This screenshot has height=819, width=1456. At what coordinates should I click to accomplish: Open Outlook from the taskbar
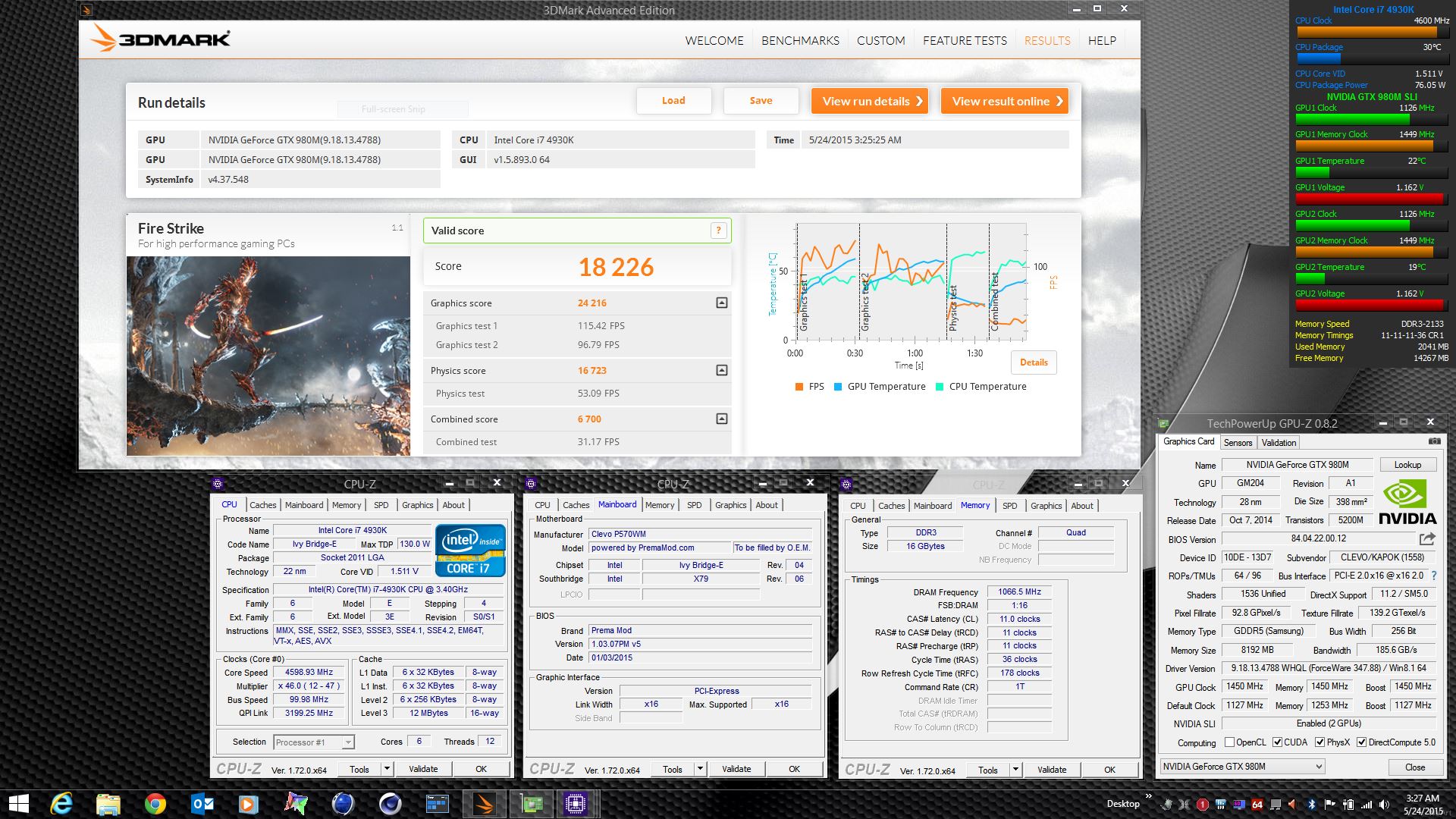[202, 804]
